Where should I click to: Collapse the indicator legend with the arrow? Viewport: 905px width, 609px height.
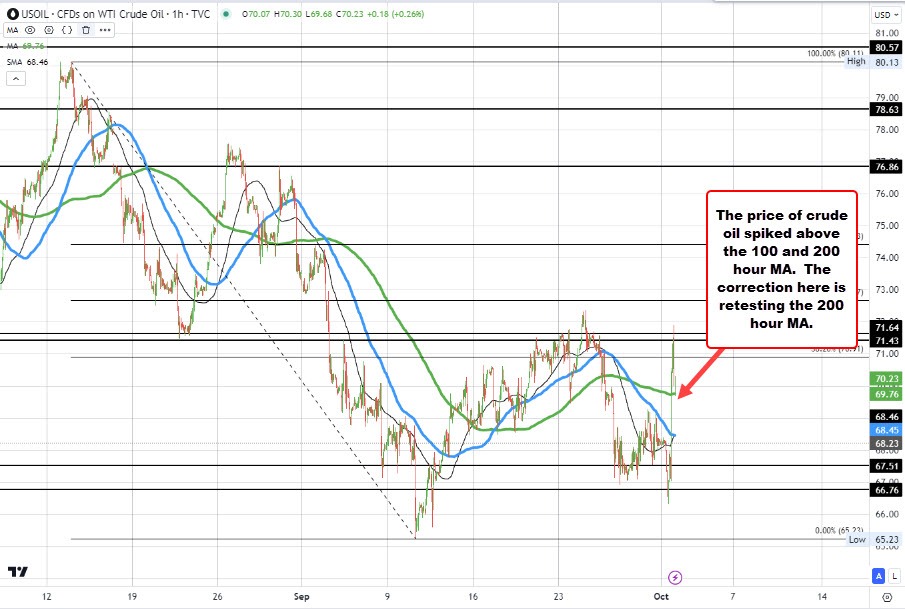pyautogui.click(x=16, y=78)
